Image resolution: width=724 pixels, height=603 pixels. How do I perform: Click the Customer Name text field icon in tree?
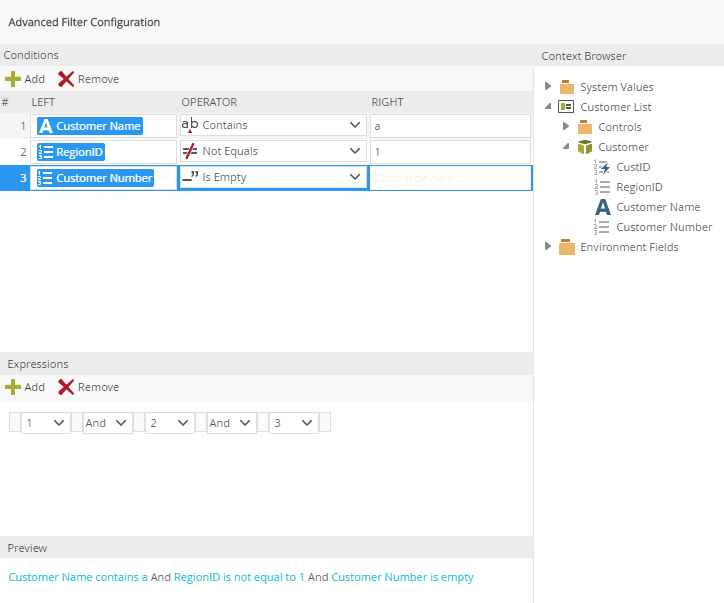click(602, 207)
